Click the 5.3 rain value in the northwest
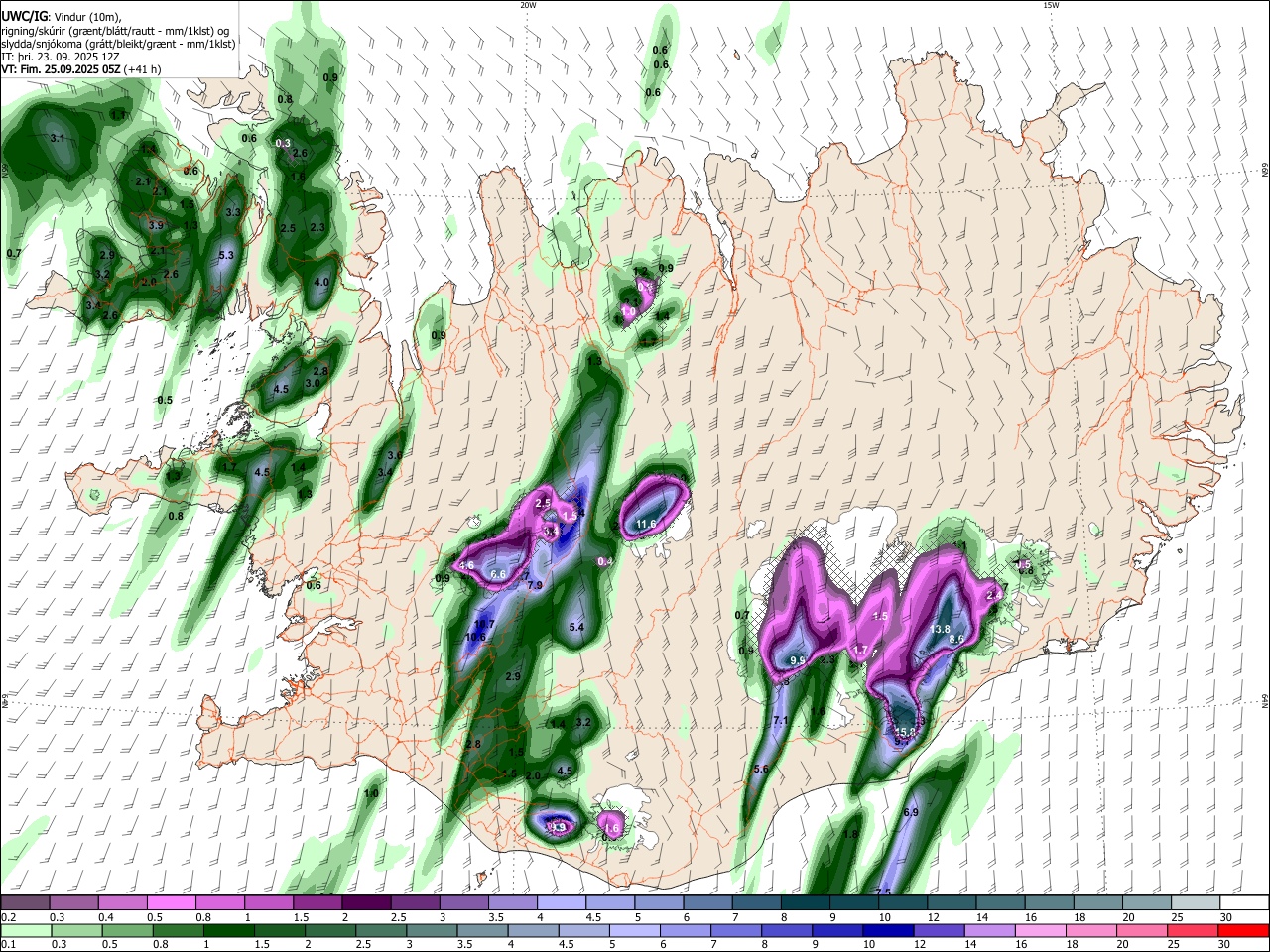Screen dimensions: 1270x952 tap(225, 255)
